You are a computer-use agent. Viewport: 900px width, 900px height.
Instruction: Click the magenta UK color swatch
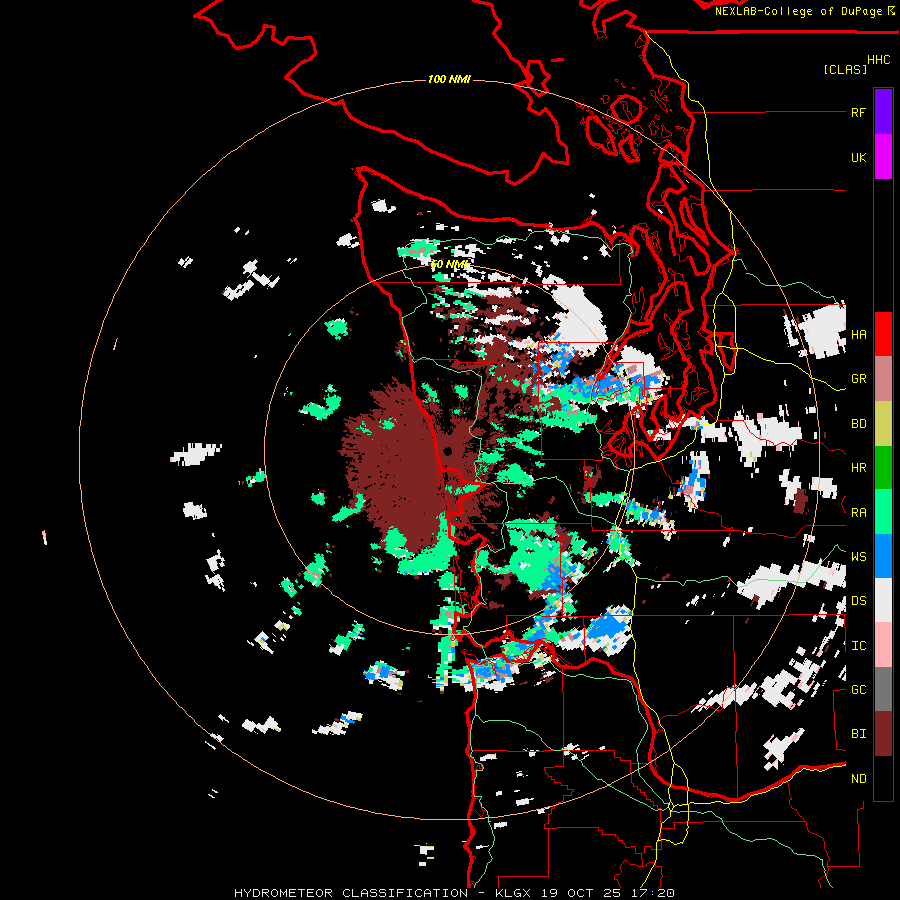click(883, 157)
